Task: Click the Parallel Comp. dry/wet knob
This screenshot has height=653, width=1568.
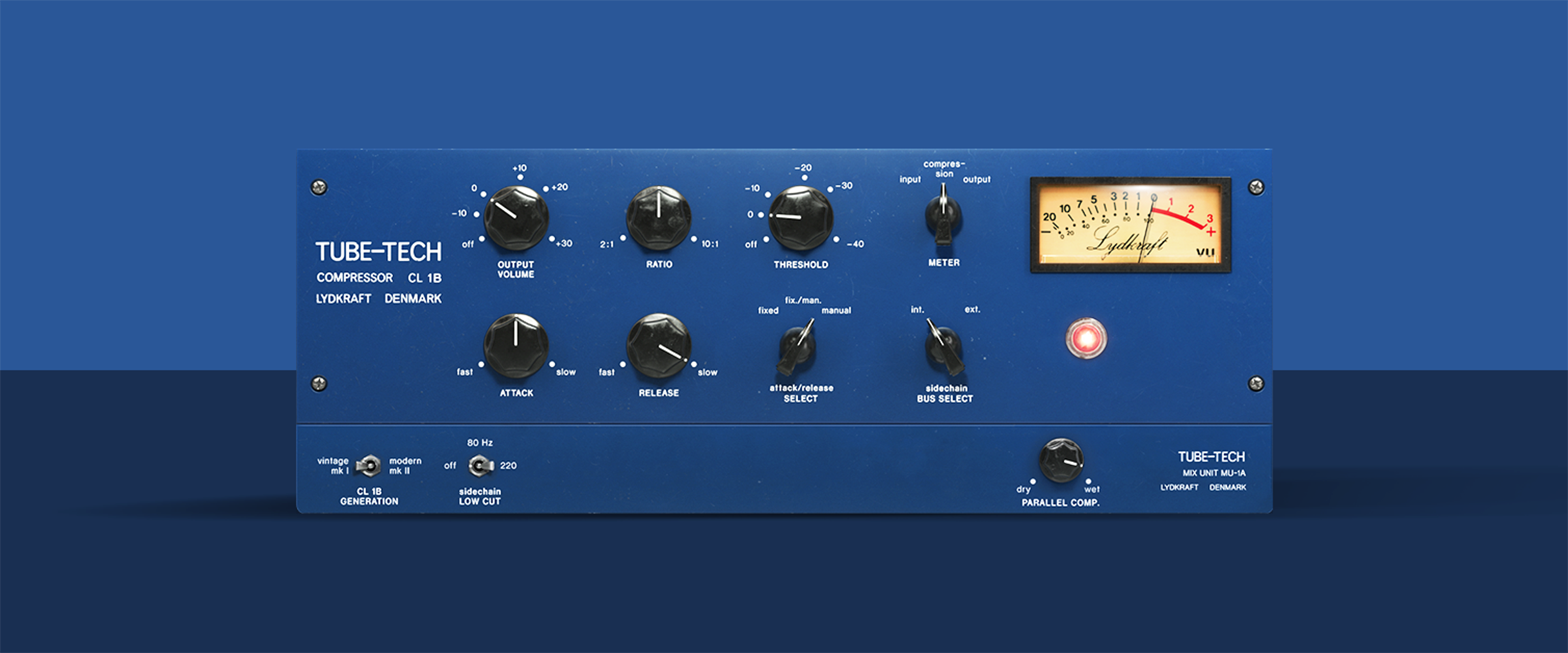Action: pos(1060,460)
